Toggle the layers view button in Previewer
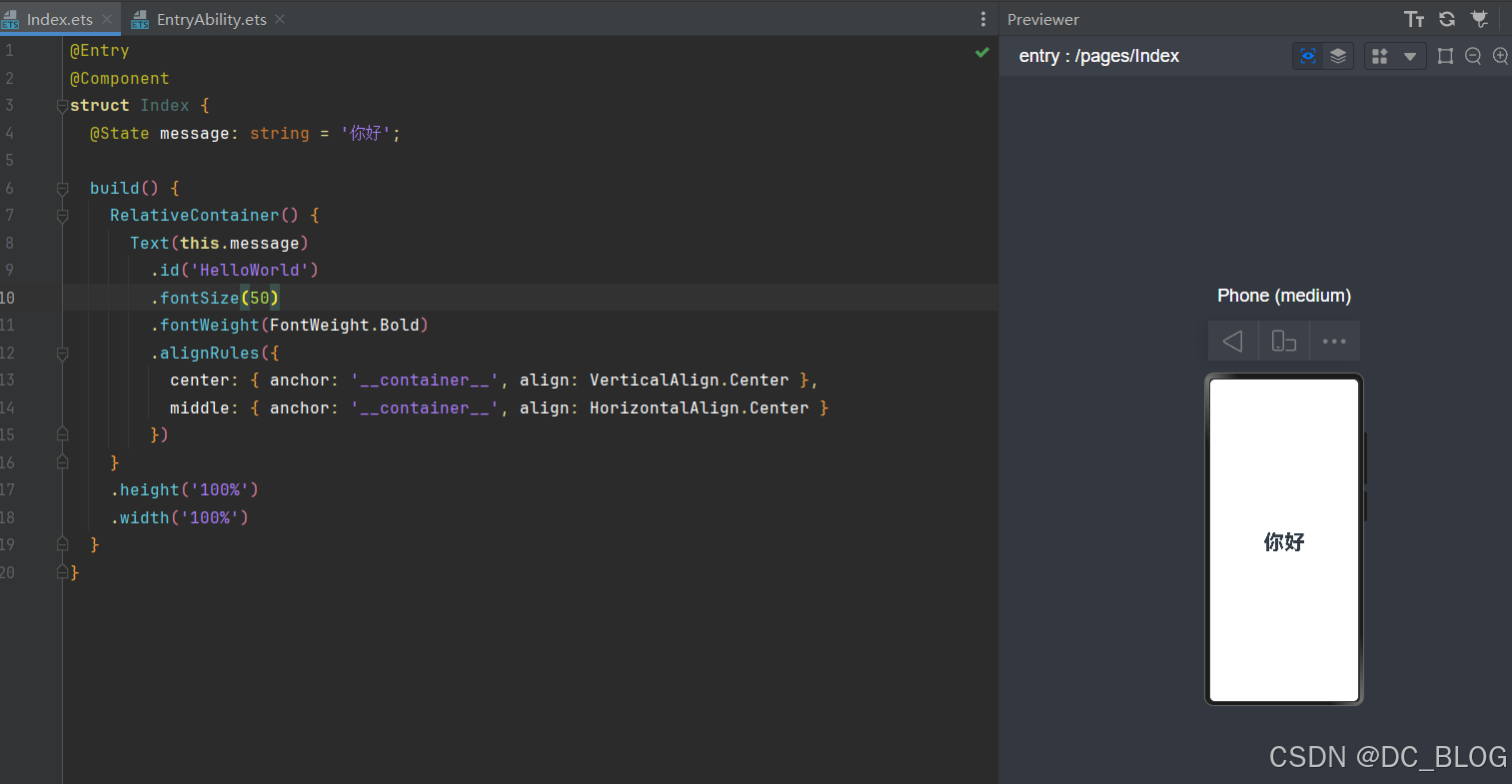 pyautogui.click(x=1338, y=56)
